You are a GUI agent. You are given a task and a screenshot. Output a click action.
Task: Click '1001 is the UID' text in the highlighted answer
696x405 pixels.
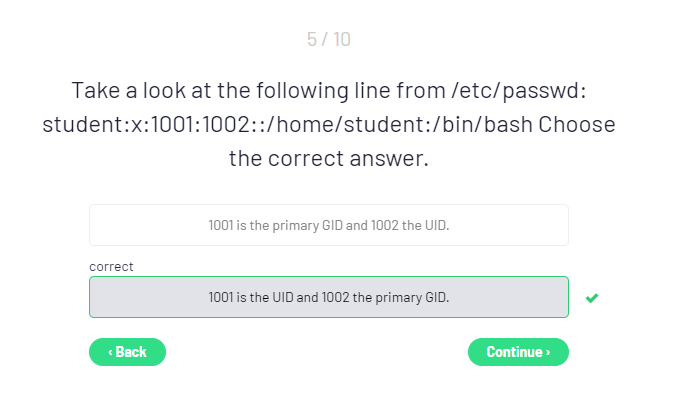251,297
